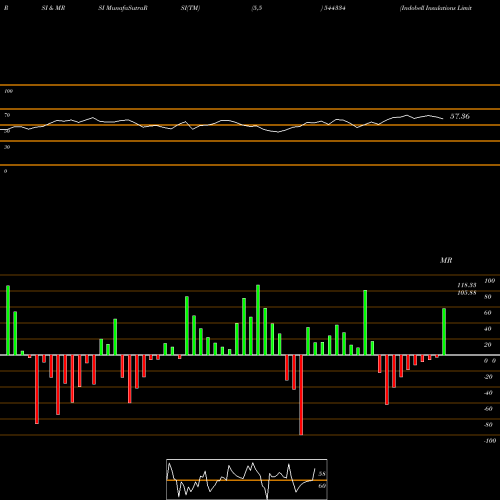This screenshot has width=500, height=500.
Task: Click the 105.88 value label
Action: [467, 293]
